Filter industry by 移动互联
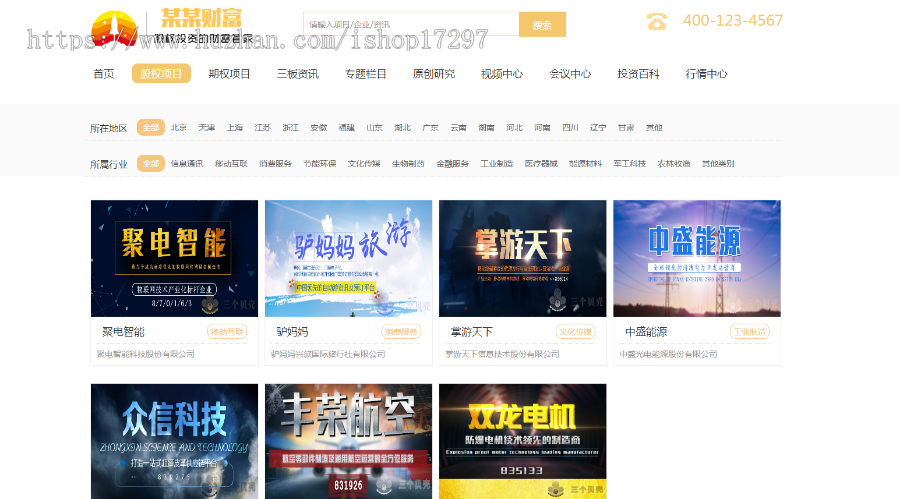This screenshot has width=900, height=499. pyautogui.click(x=231, y=164)
